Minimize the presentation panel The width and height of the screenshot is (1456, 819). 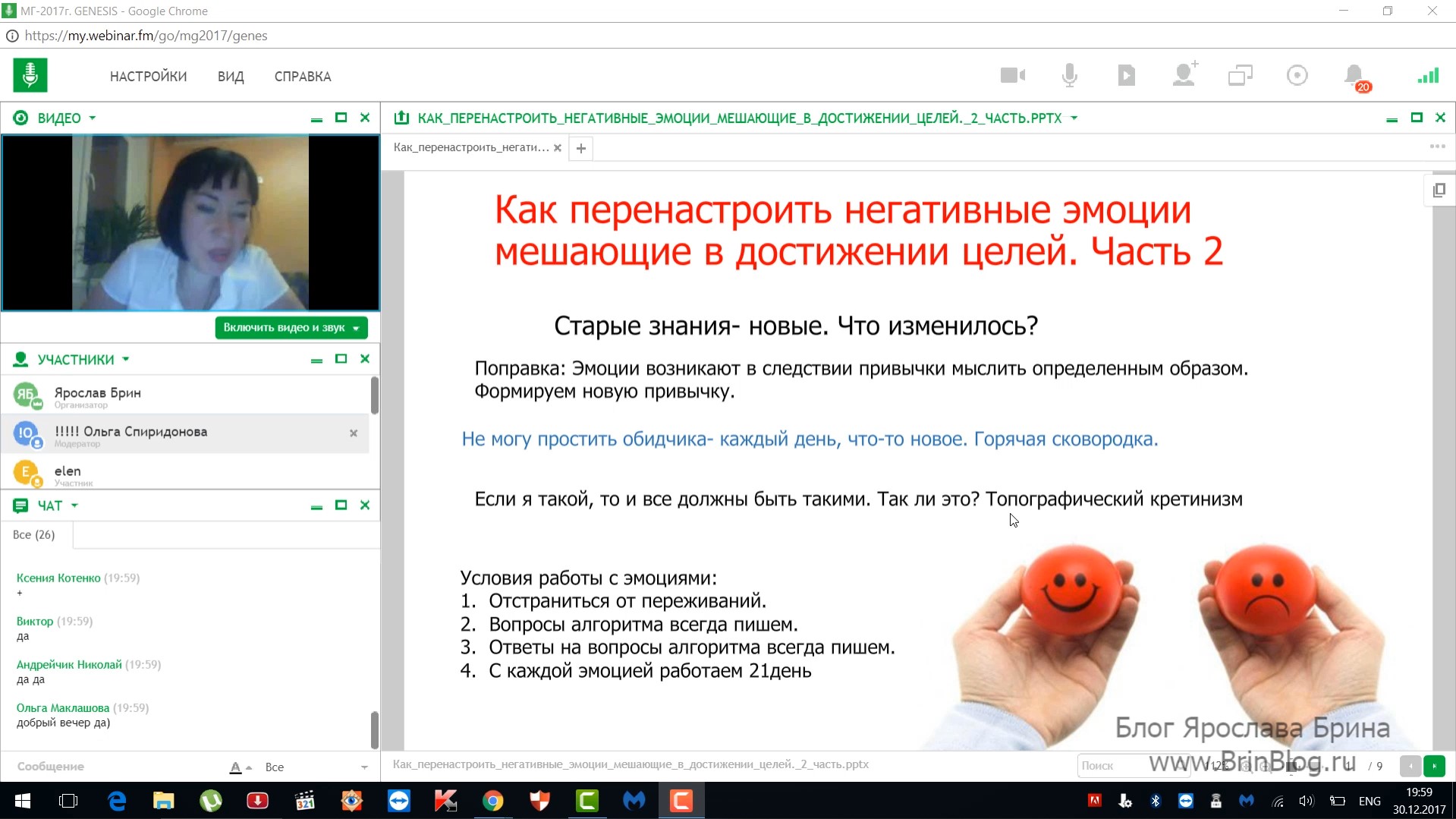[x=1392, y=118]
